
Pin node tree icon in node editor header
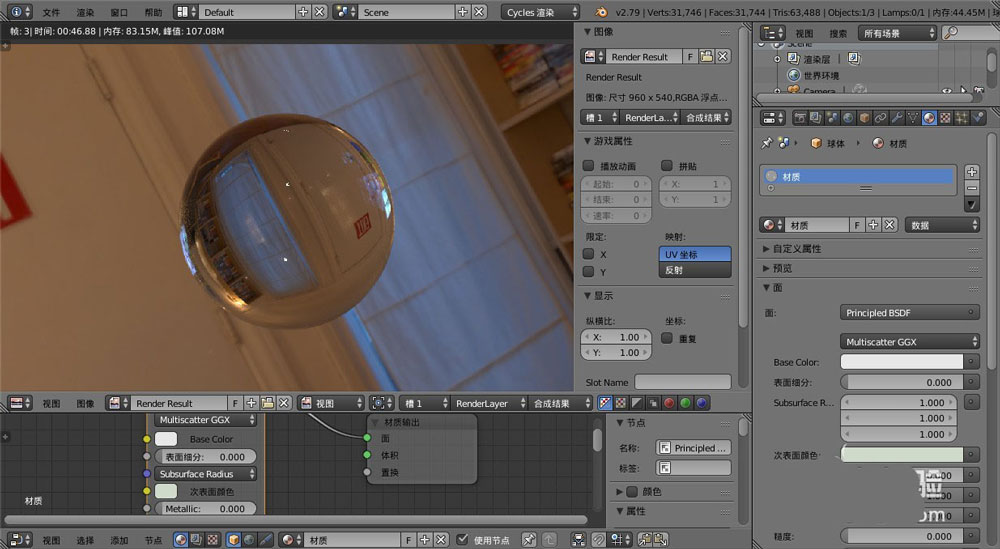pos(529,540)
